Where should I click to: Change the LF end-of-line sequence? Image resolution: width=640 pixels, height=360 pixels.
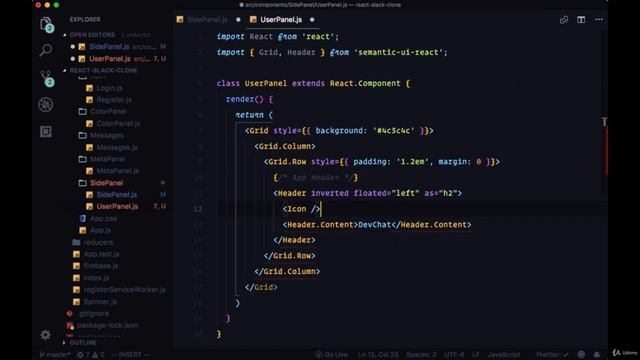[476, 355]
